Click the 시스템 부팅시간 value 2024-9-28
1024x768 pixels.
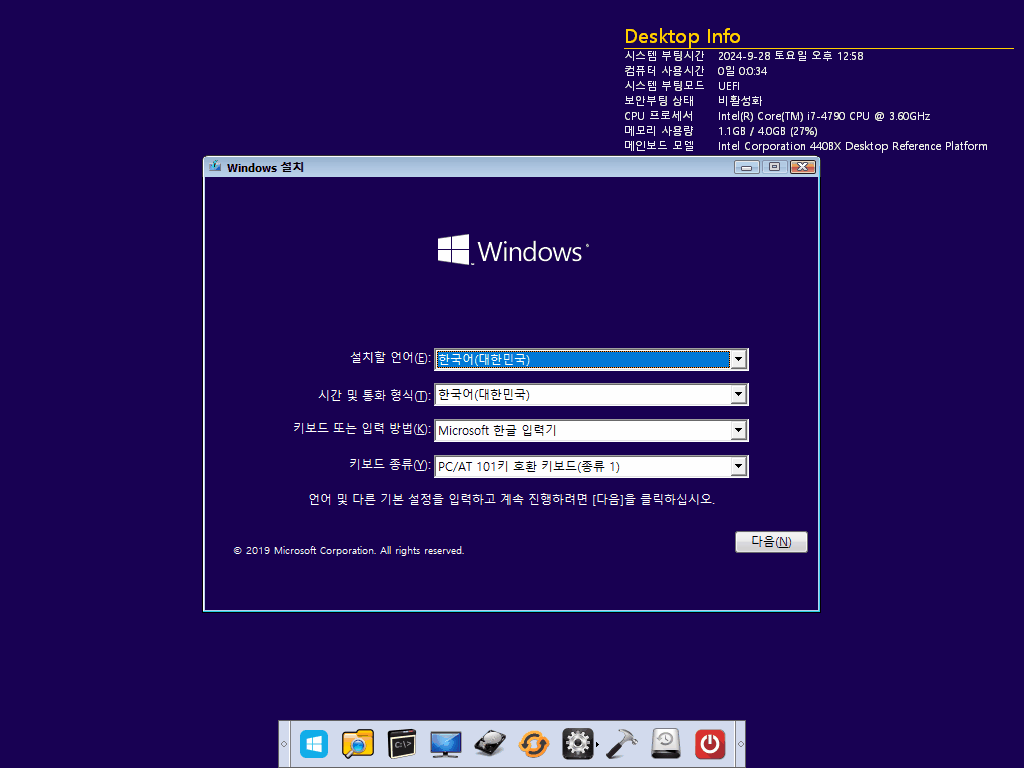(x=790, y=56)
